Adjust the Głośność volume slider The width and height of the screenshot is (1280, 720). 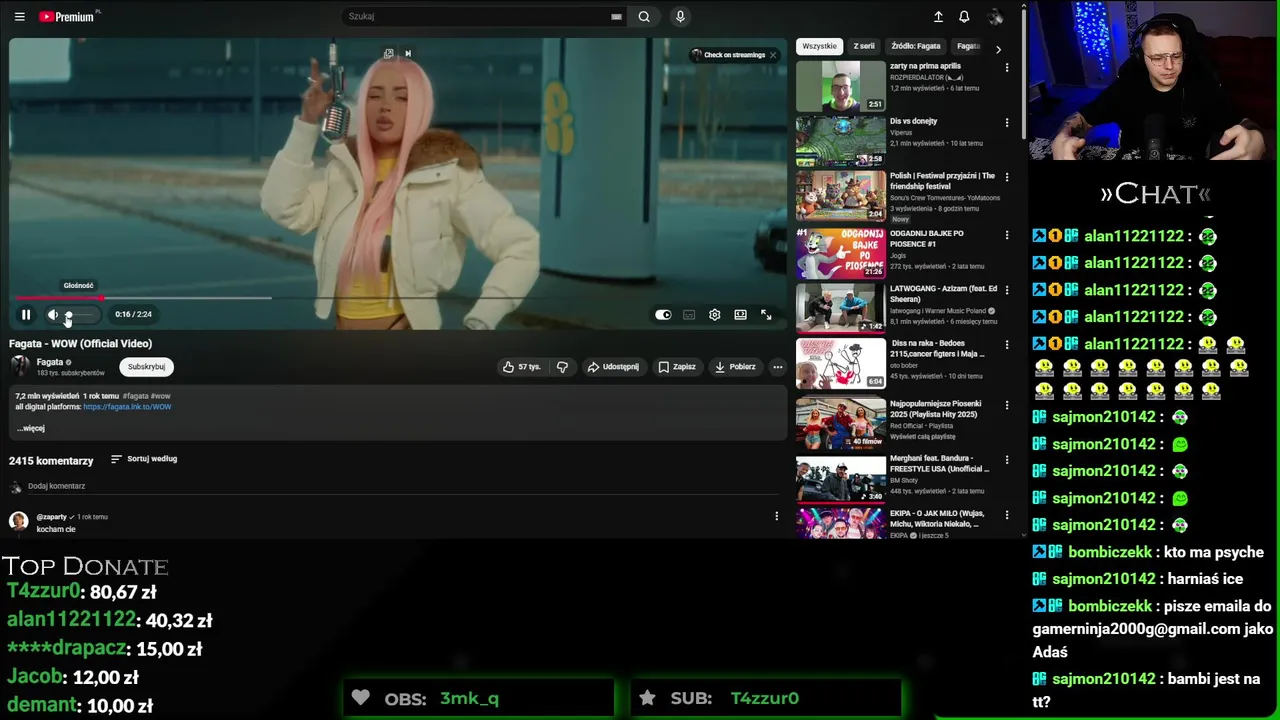tap(80, 314)
